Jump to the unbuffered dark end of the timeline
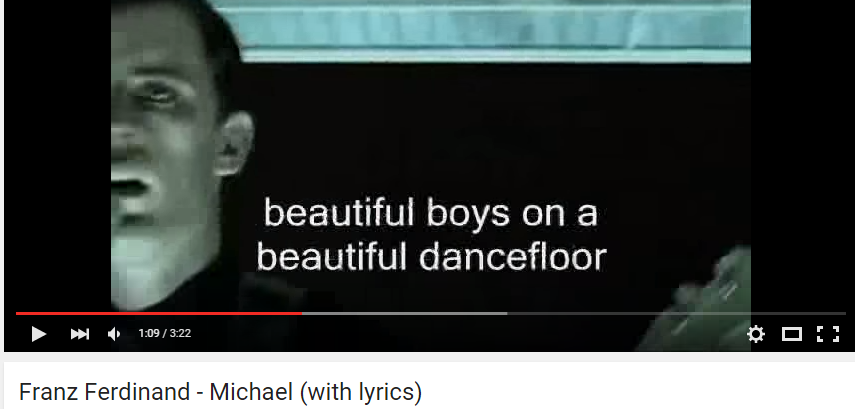Image resolution: width=855 pixels, height=409 pixels. click(x=676, y=314)
